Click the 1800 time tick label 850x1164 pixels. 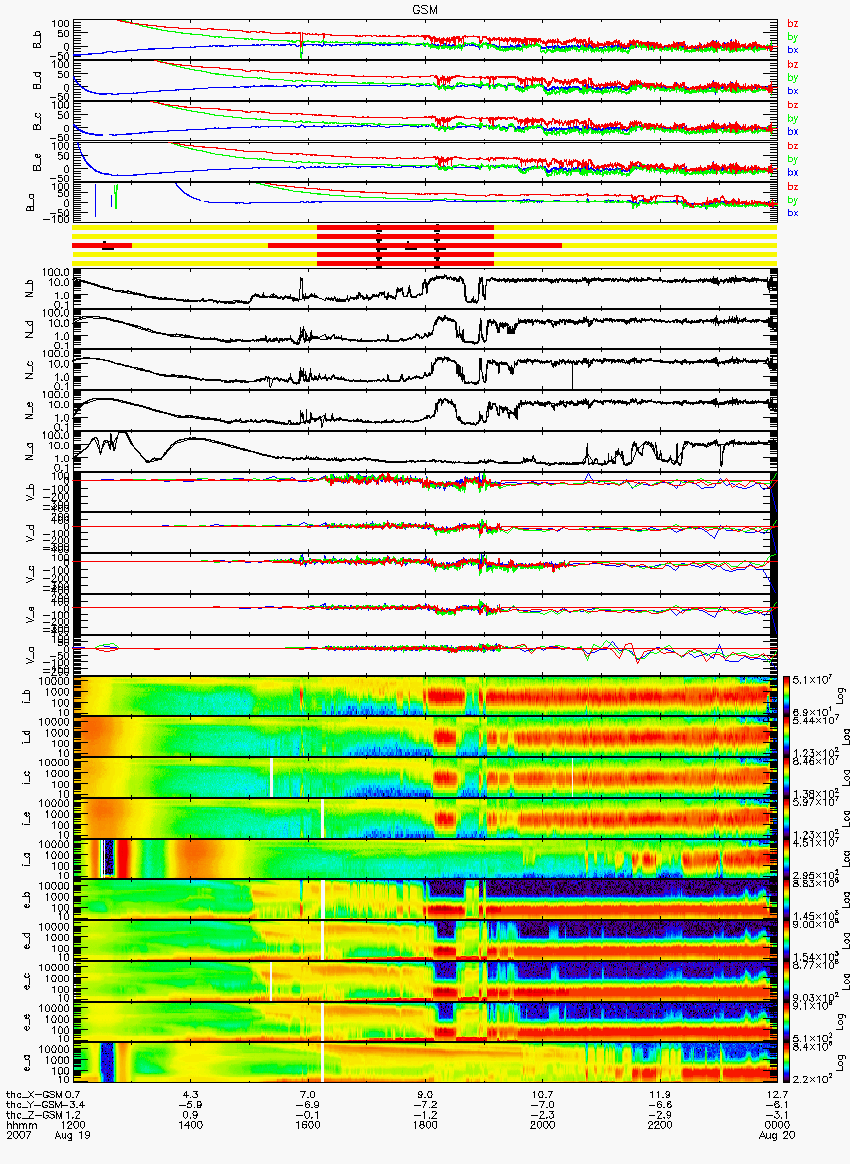click(425, 1125)
